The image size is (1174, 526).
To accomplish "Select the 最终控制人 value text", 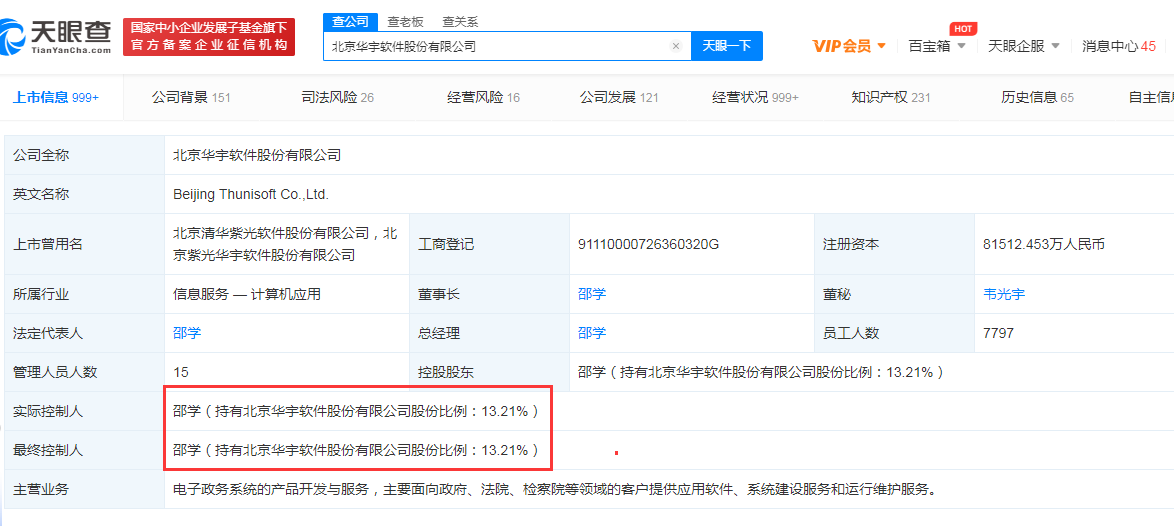I will [356, 450].
